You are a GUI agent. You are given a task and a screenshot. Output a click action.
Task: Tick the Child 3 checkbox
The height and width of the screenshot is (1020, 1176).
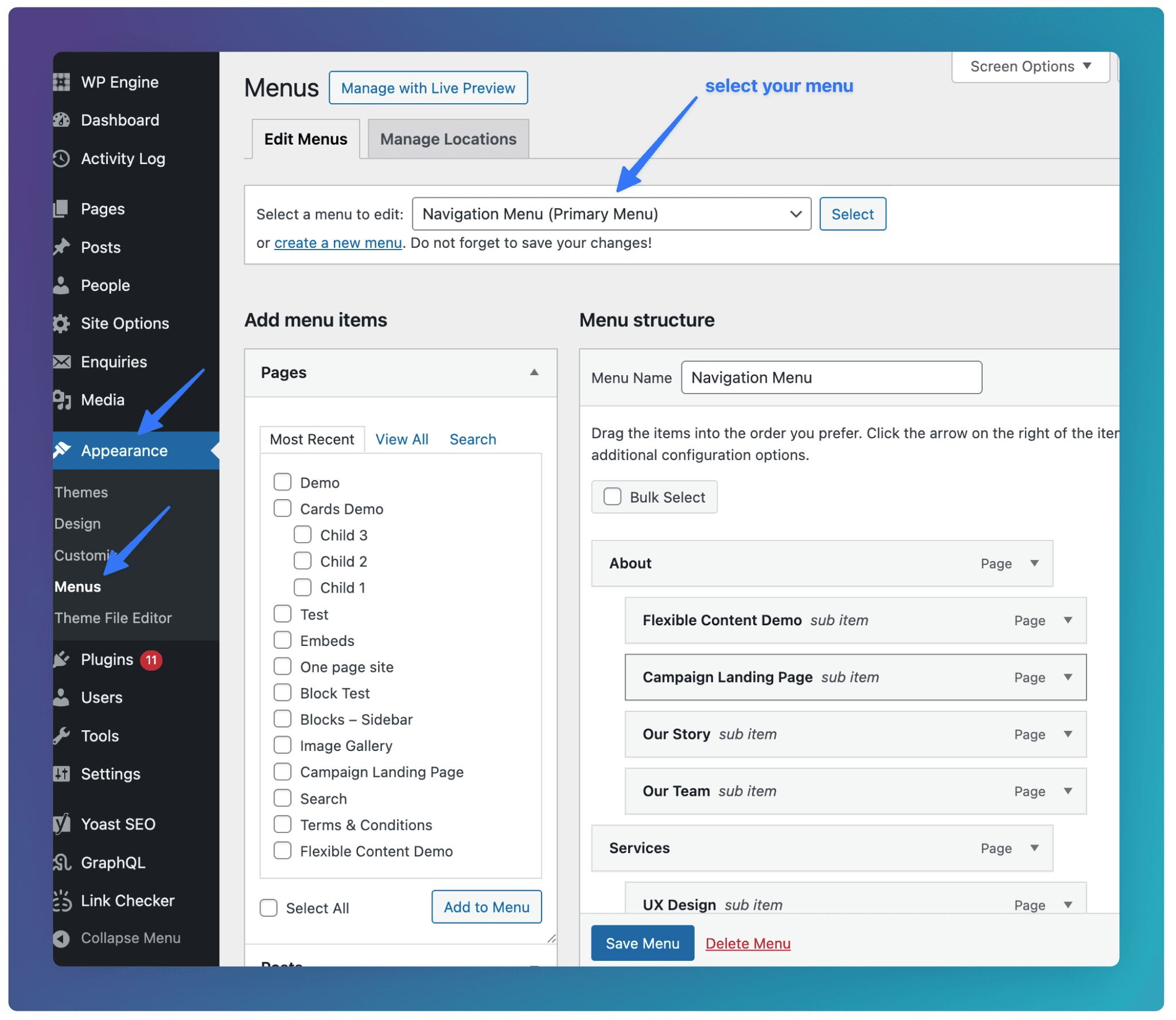pos(302,535)
